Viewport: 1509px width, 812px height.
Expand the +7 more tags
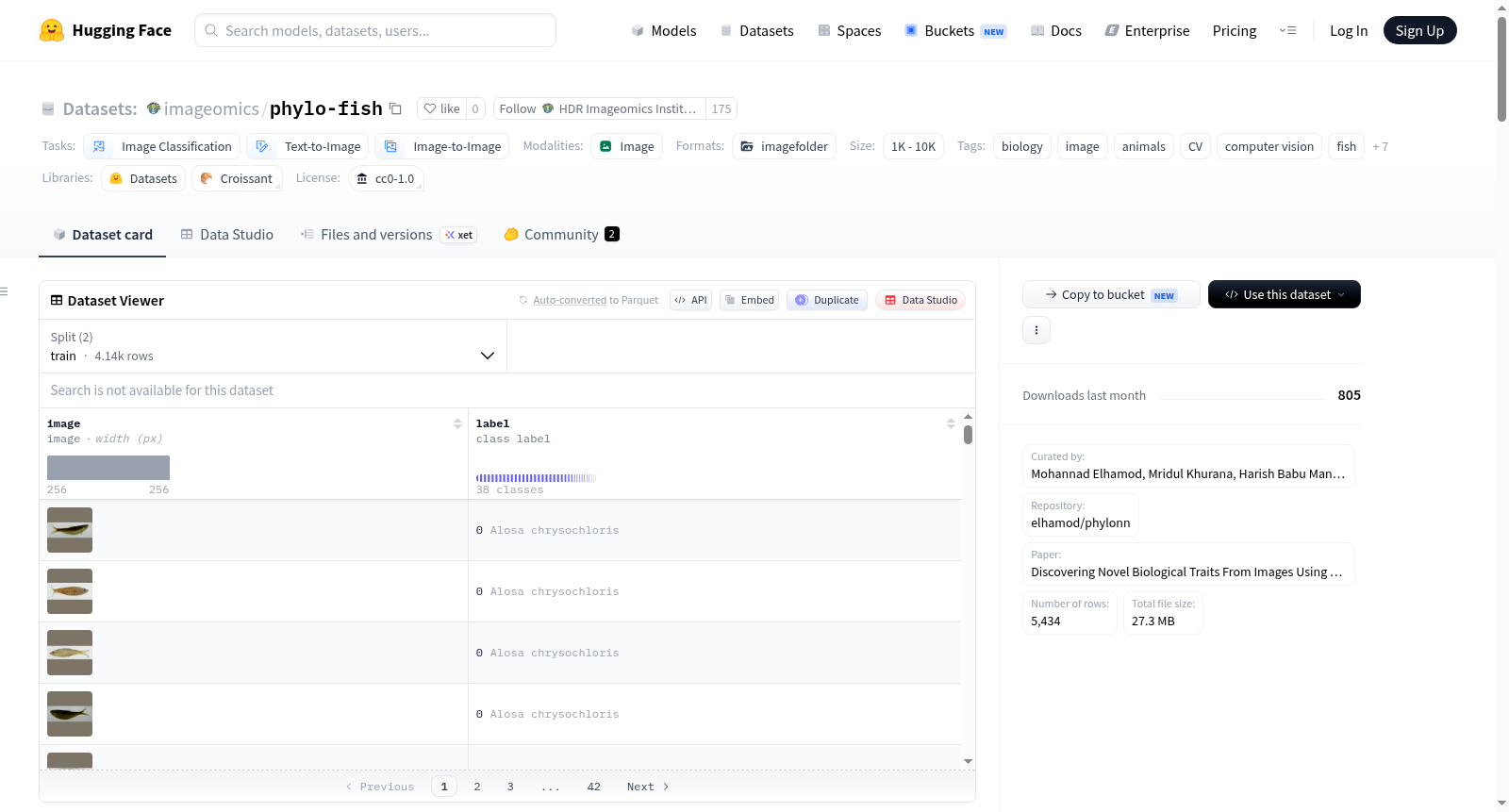pyautogui.click(x=1381, y=146)
